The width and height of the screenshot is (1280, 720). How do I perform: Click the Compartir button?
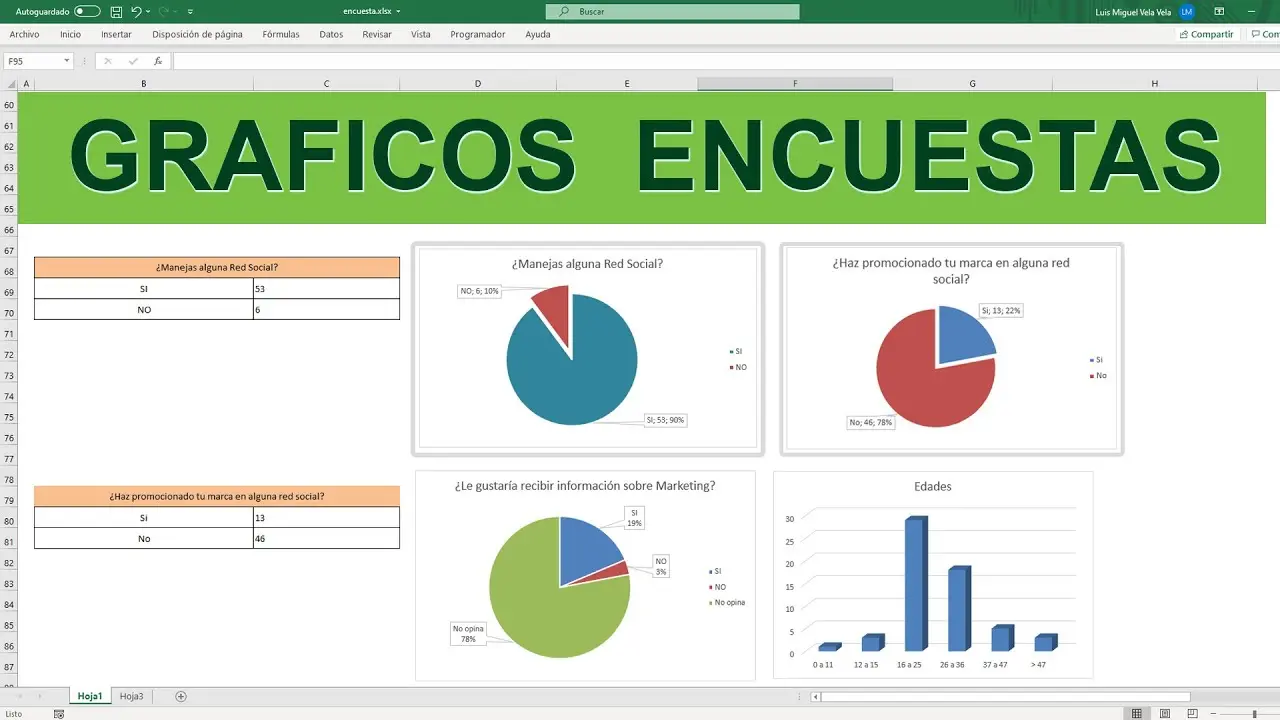1206,34
